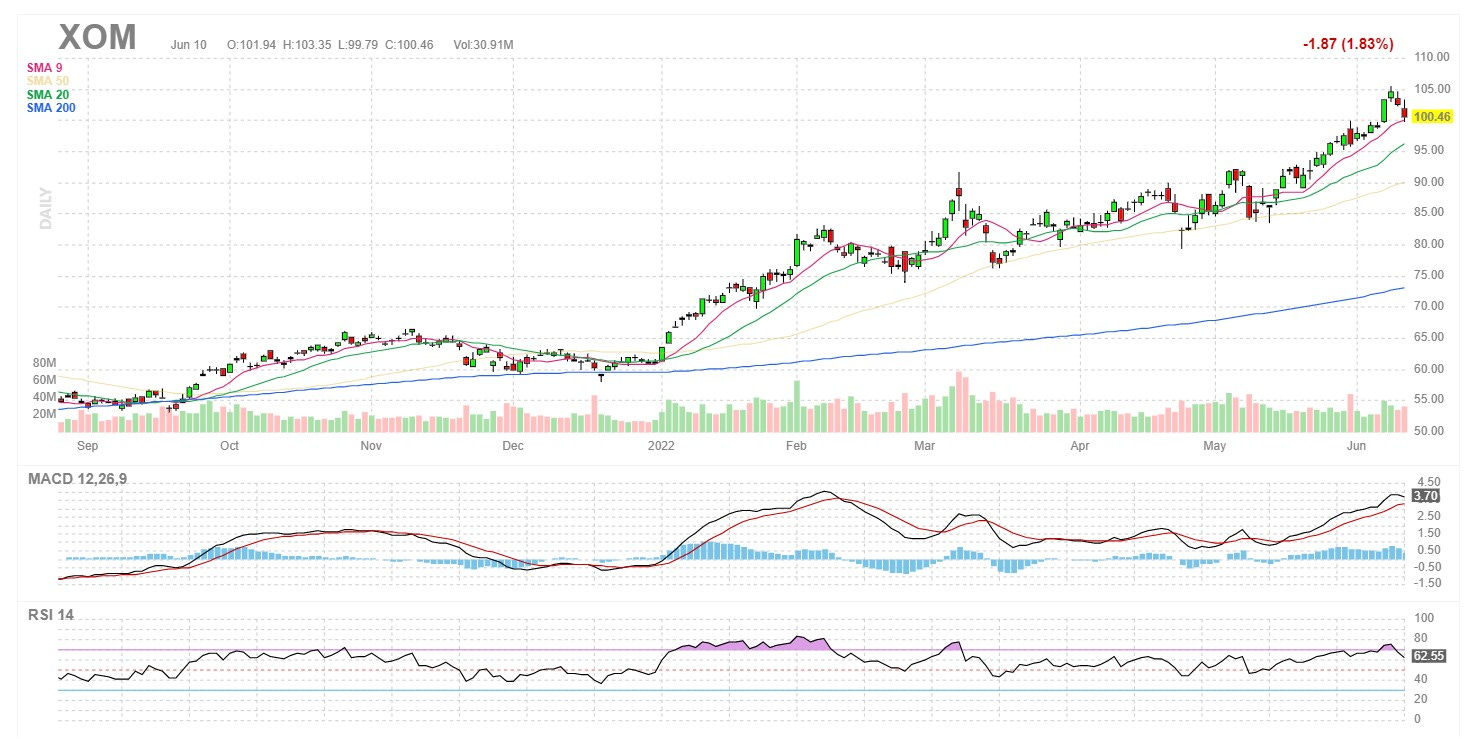Click the 110.00 price axis label
This screenshot has width=1482, height=739.
[1431, 57]
